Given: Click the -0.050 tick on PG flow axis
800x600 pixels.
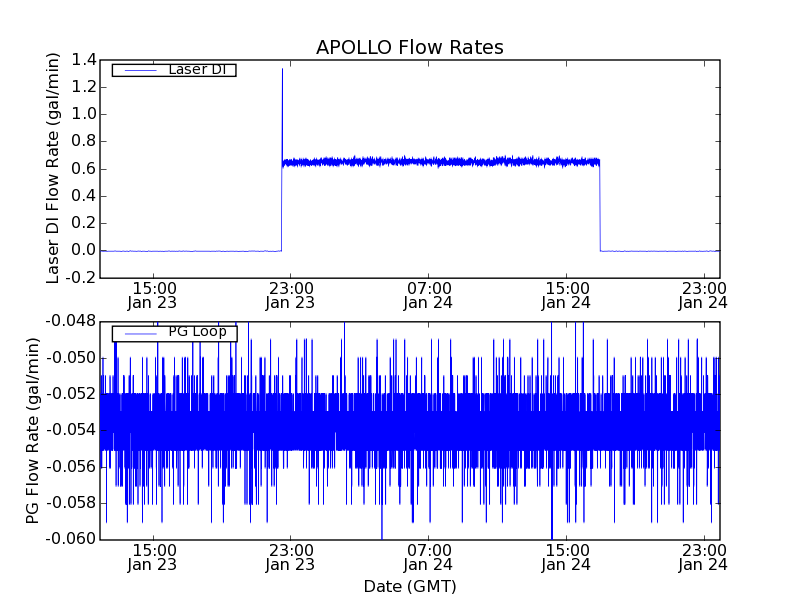Looking at the screenshot, I should 71,358.
